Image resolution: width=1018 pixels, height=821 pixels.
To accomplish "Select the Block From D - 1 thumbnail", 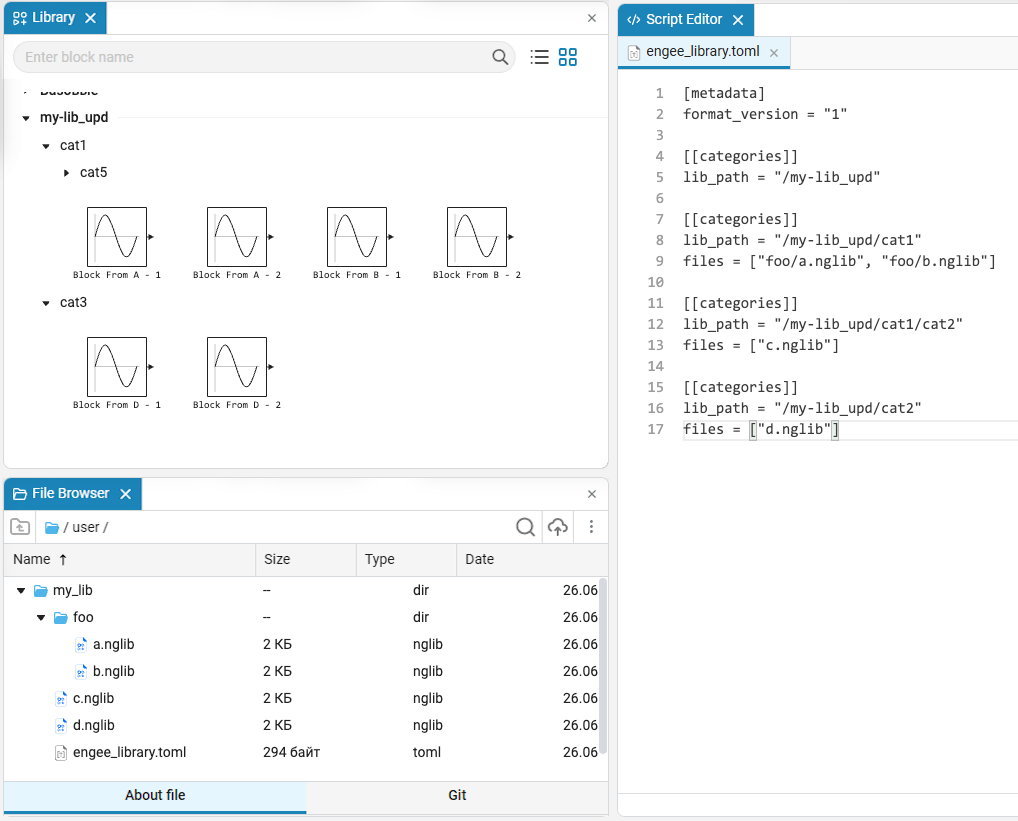I will 118,367.
